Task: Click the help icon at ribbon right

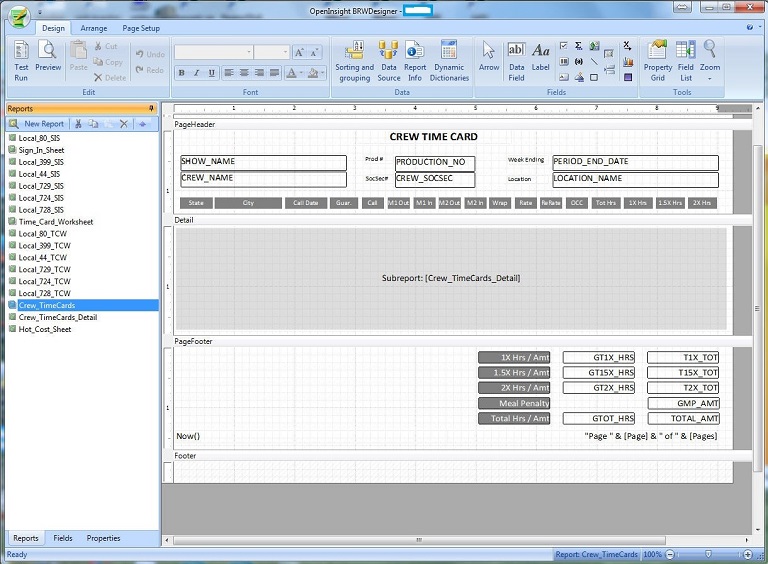Action: 749,27
